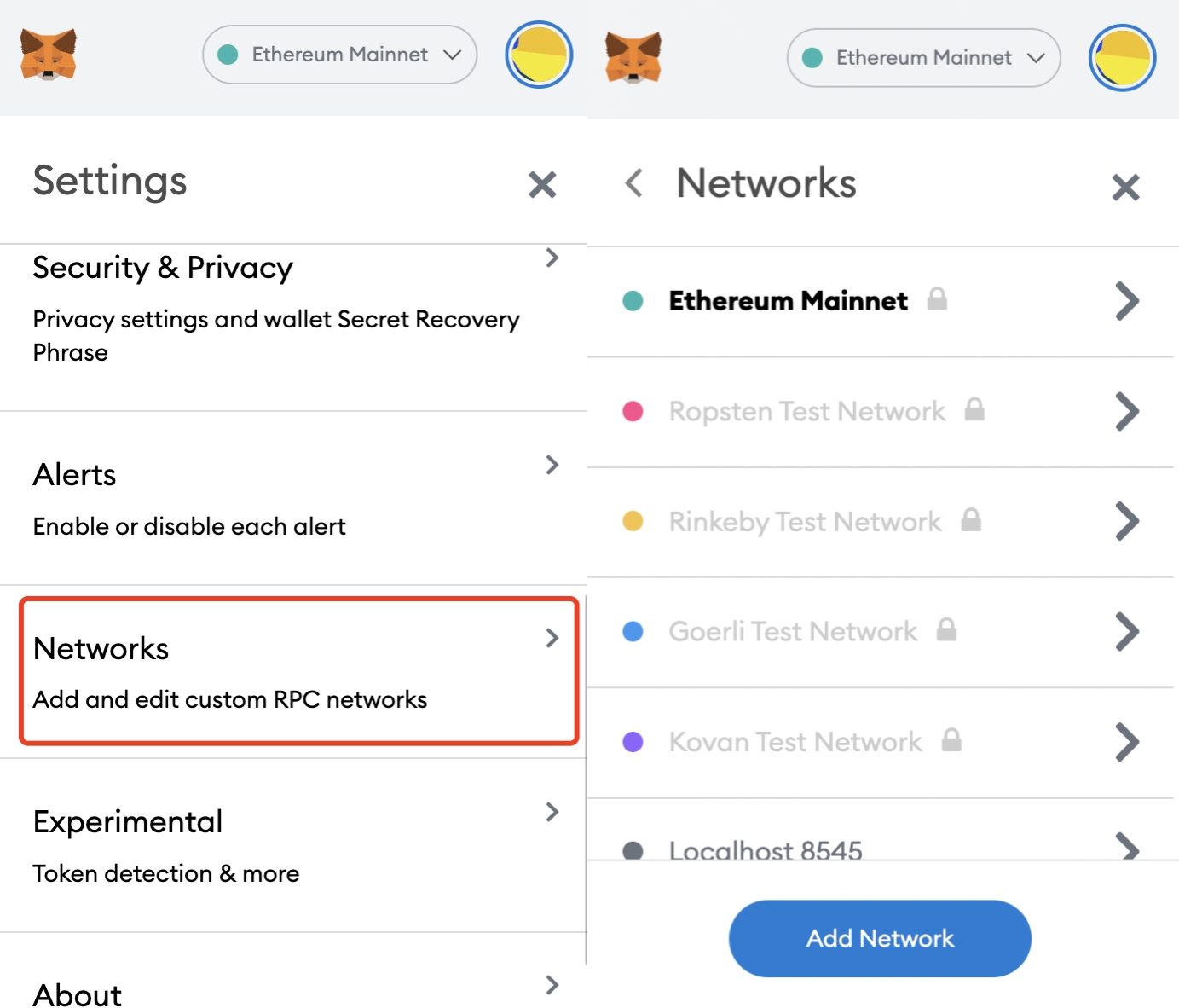
Task: Select Kovan Test Network entry
Action: pos(795,742)
